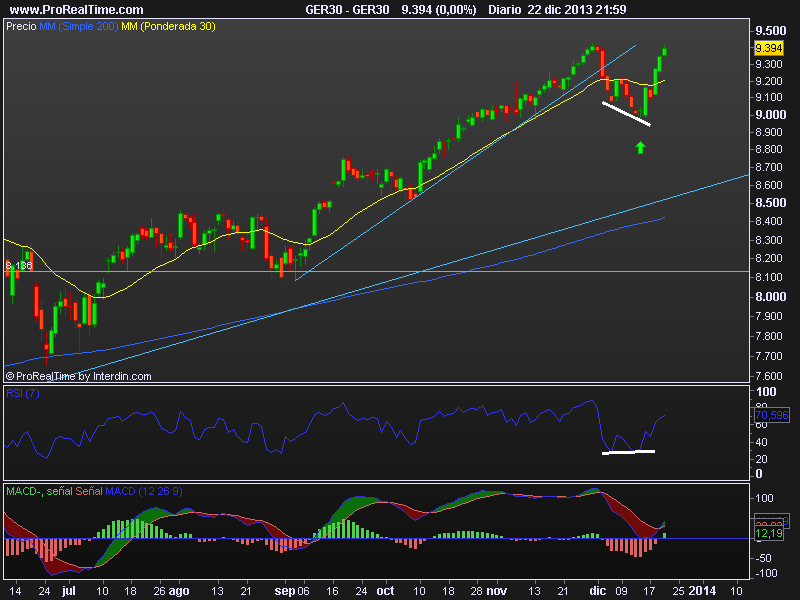Click the 09 date after dic

pyautogui.click(x=621, y=591)
